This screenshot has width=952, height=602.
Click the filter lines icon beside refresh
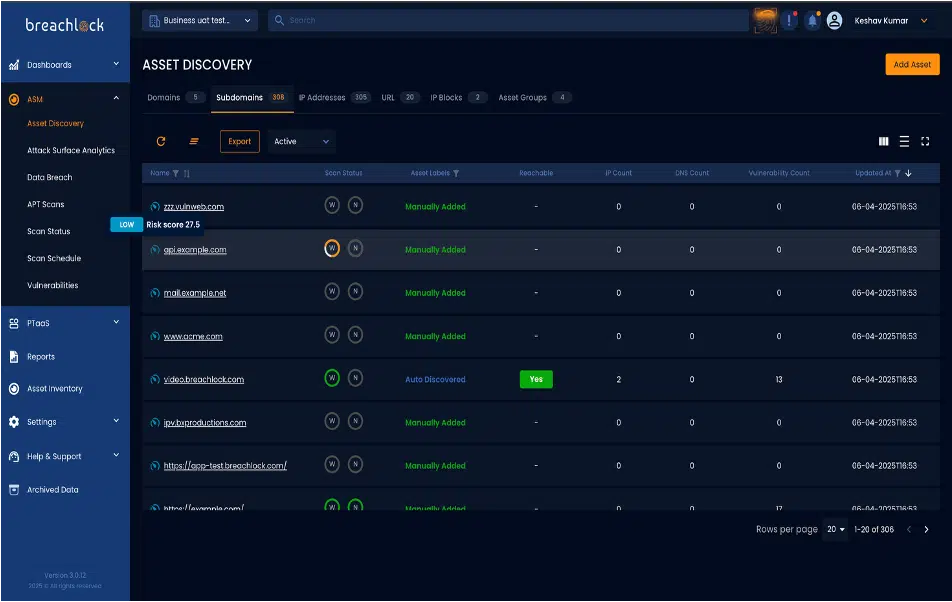194,141
